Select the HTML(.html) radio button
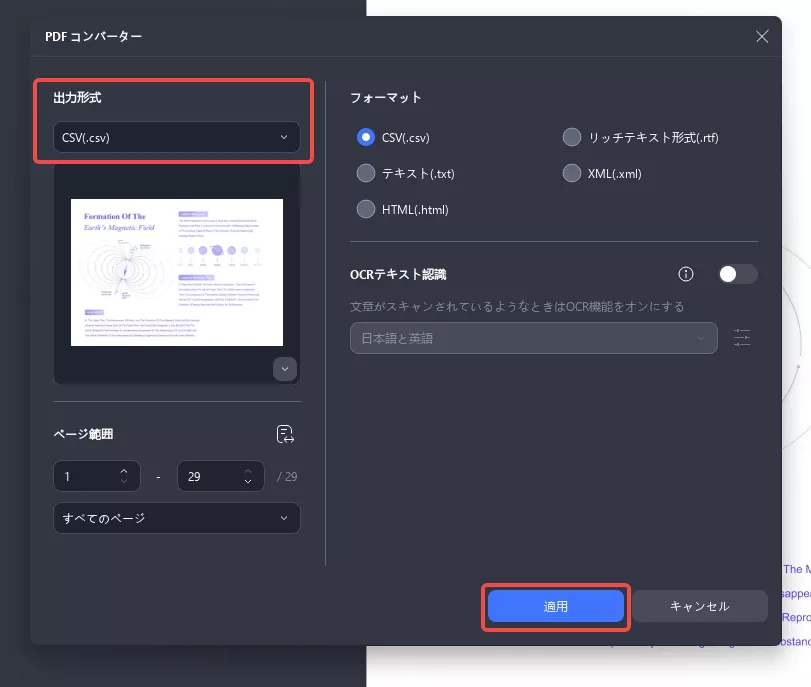This screenshot has width=811, height=687. point(366,209)
